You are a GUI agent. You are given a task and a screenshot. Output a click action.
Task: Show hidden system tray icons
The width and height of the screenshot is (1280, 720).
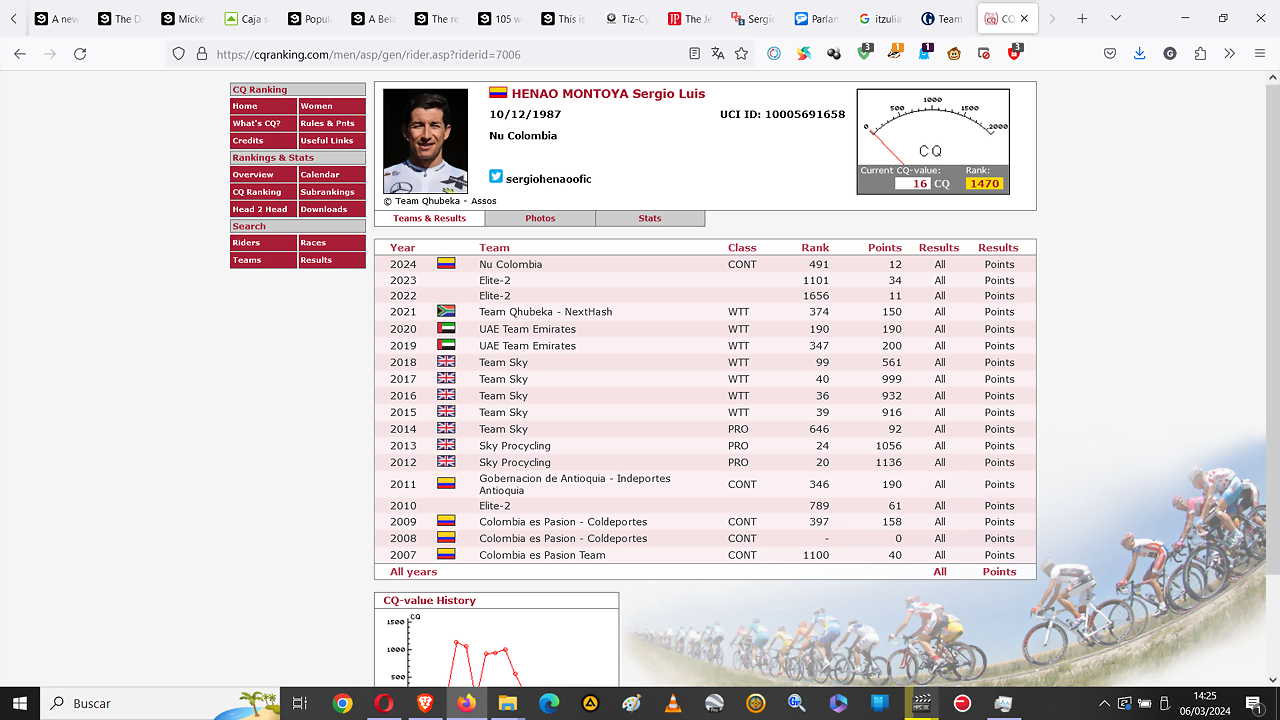1104,703
